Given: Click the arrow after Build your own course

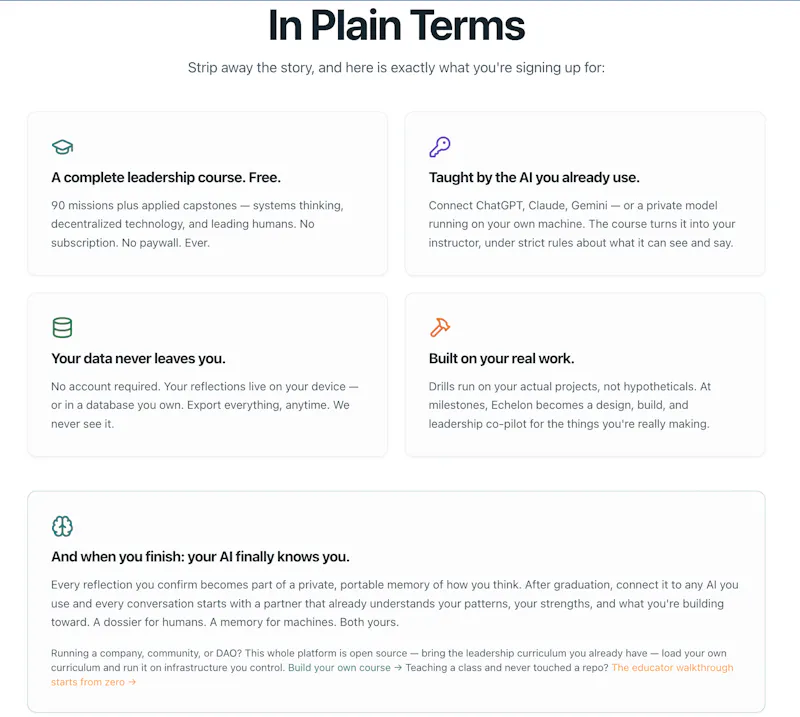Looking at the screenshot, I should (398, 667).
